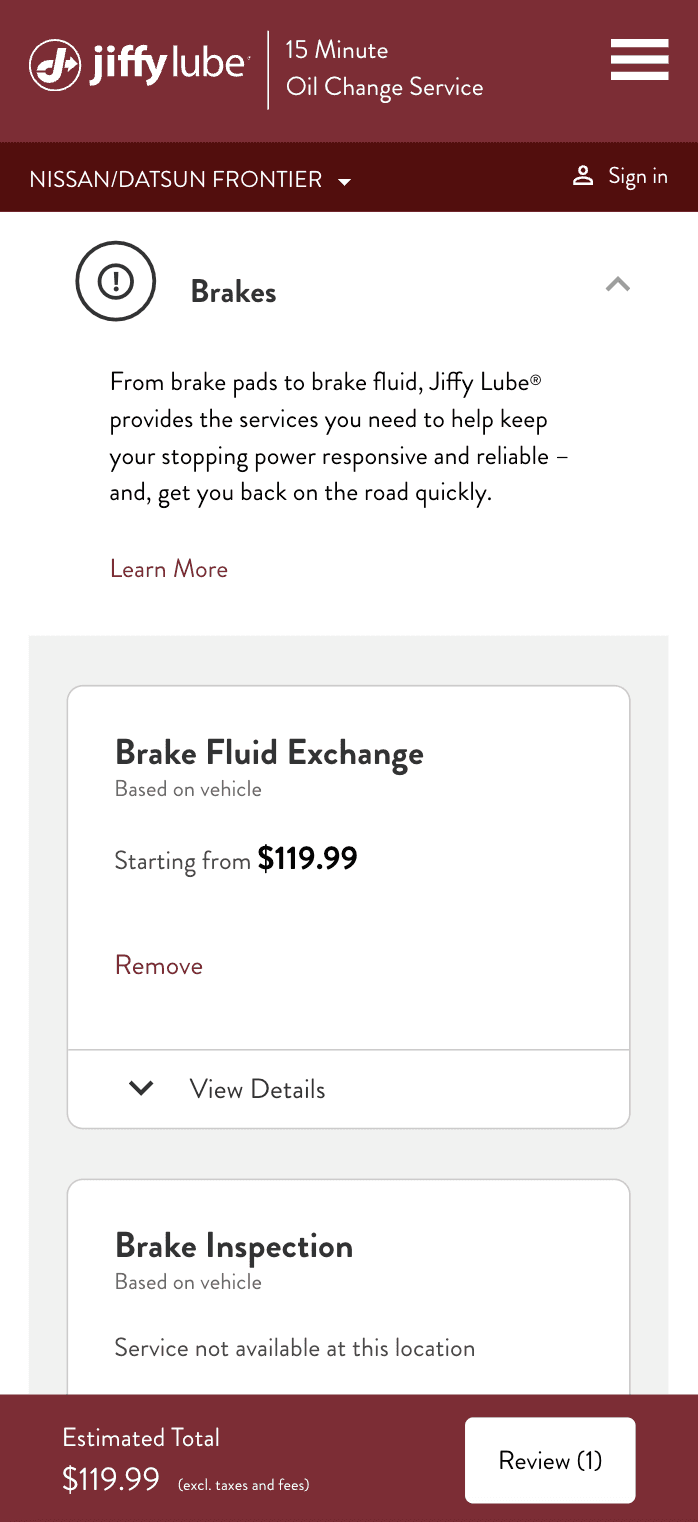698x1522 pixels.
Task: Expand View Details for Brake Fluid Exchange
Action: tap(257, 1089)
